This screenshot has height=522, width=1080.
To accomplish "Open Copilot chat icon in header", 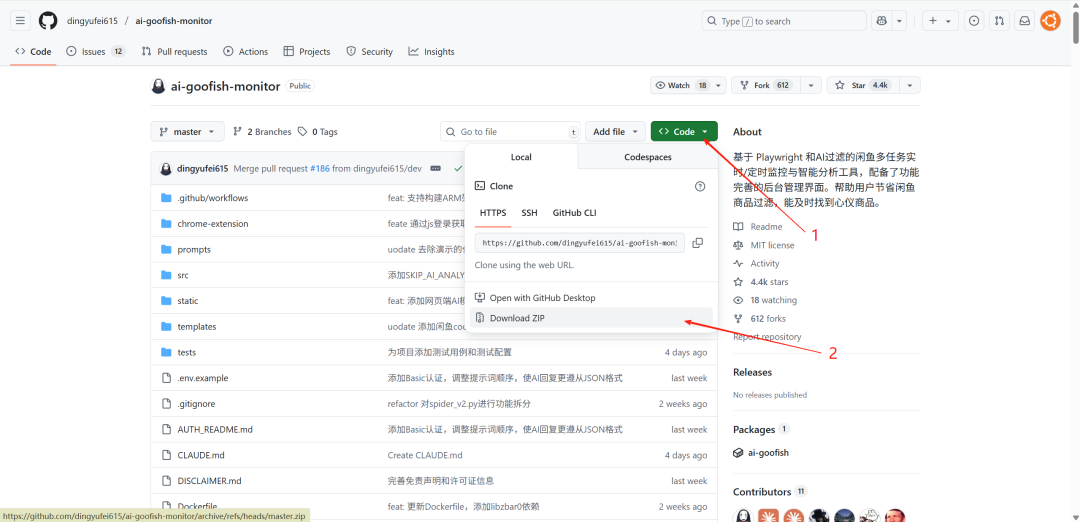I will click(881, 21).
